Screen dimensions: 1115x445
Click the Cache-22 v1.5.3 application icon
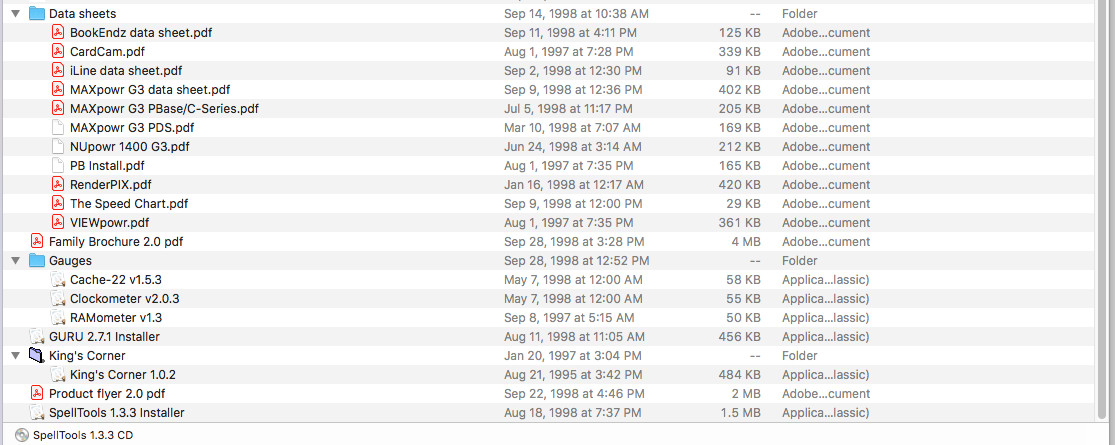click(58, 279)
